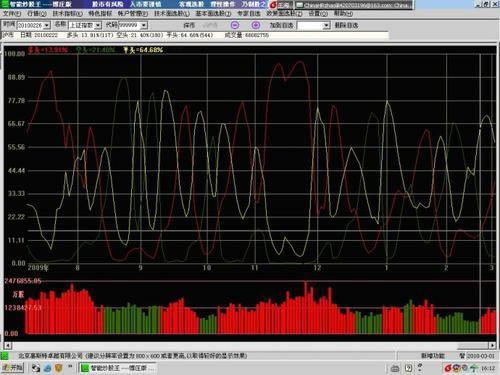Click the purple plus zoom-in icon
The image size is (500, 375).
(x=256, y=25)
